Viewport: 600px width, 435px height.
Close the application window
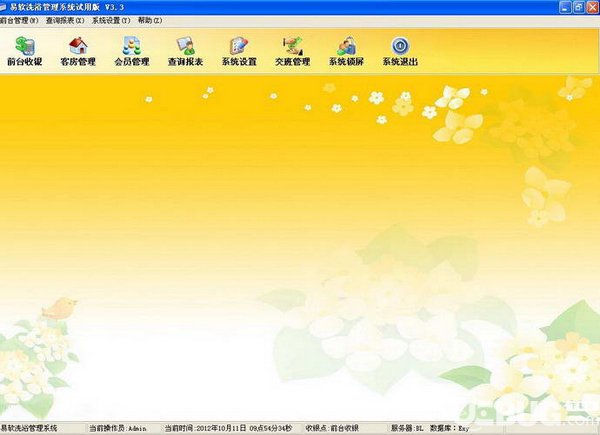pyautogui.click(x=593, y=7)
